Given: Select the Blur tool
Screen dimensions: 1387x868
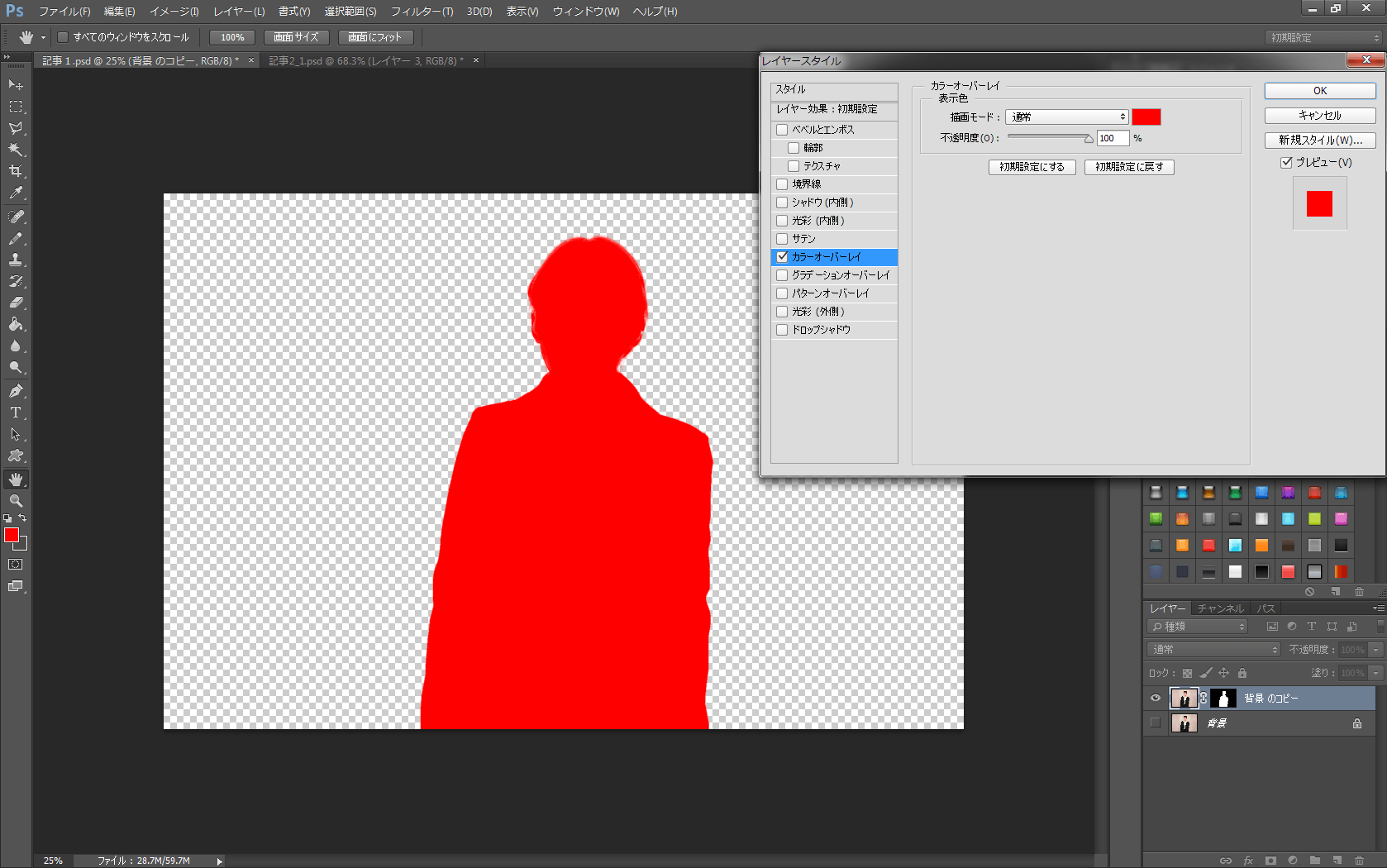Looking at the screenshot, I should point(16,346).
